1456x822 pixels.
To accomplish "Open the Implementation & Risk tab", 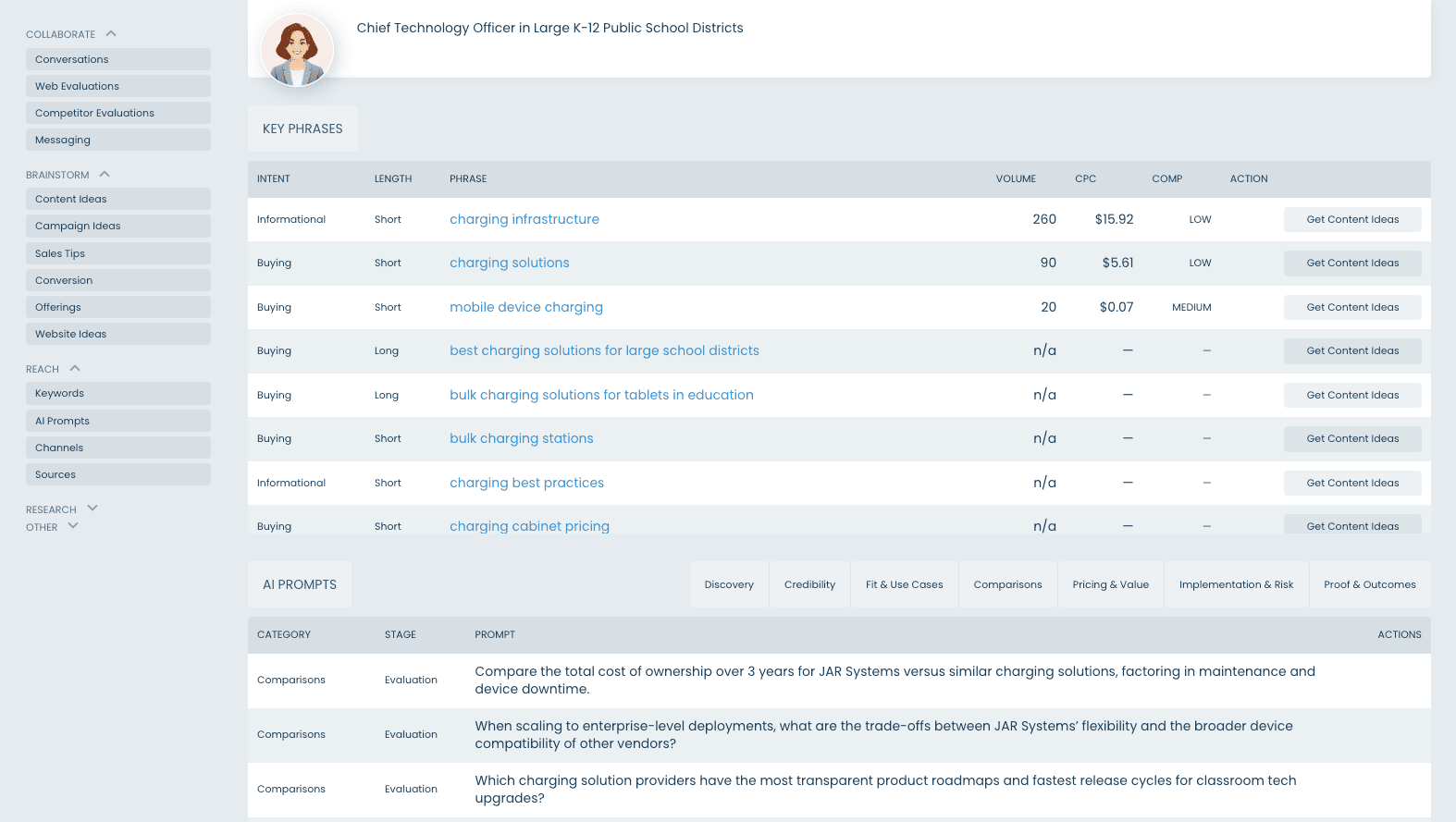I will click(1236, 584).
